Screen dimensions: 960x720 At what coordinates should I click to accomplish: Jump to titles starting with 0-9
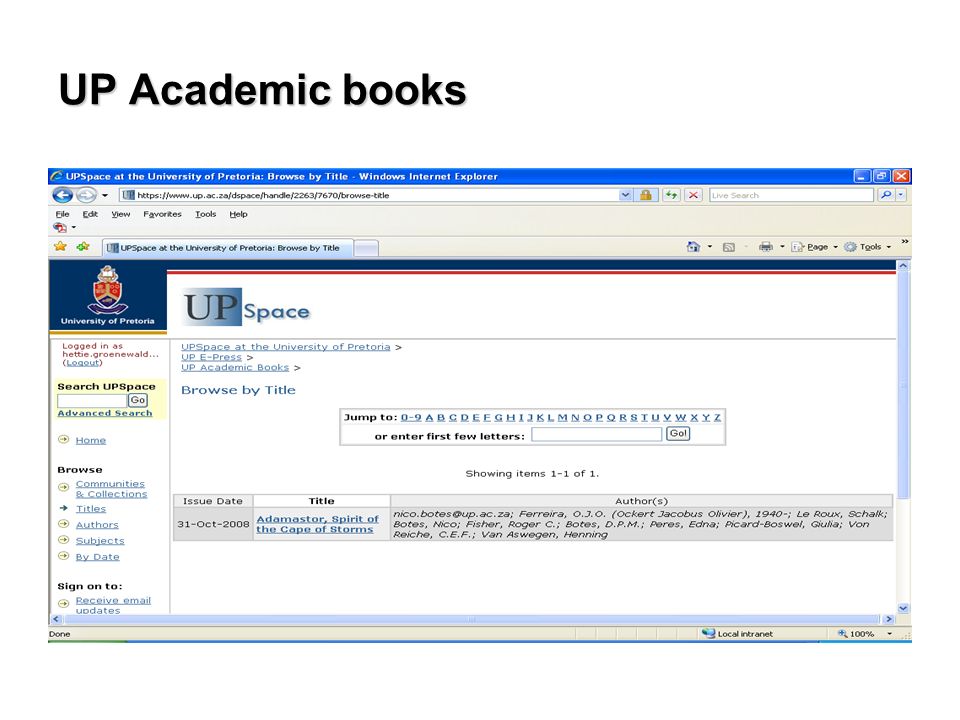(x=411, y=418)
